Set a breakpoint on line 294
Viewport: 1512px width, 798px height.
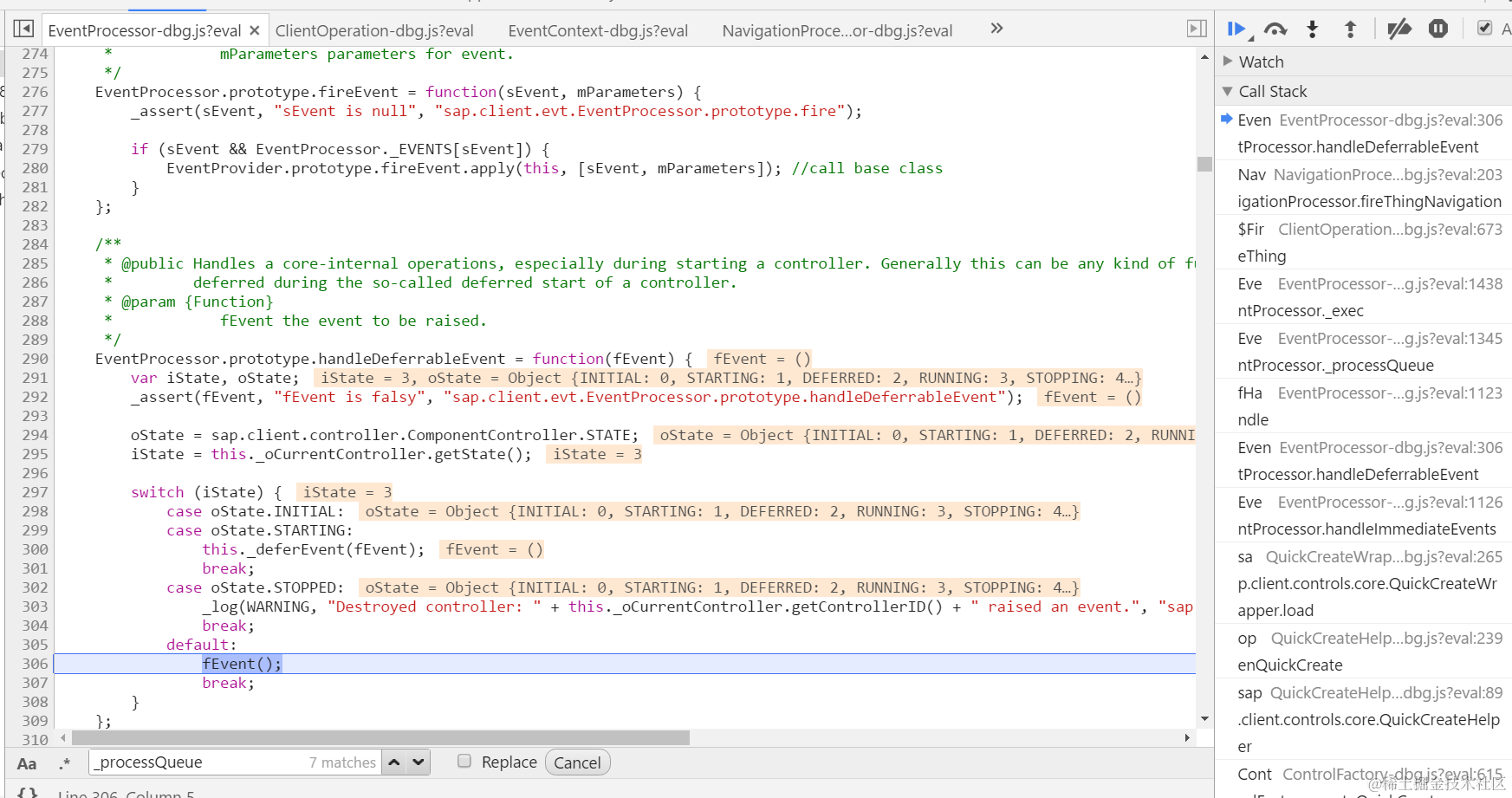(35, 435)
